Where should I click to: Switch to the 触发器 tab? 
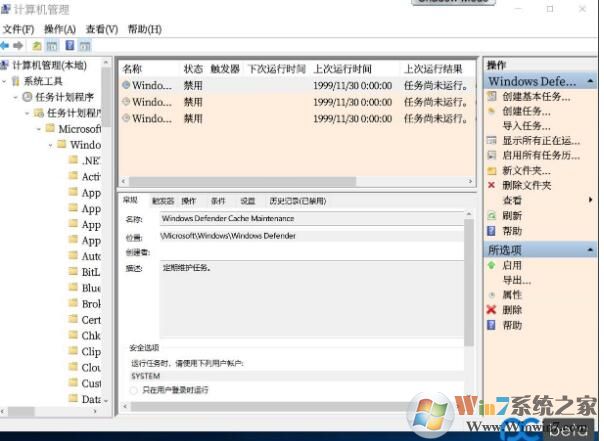(163, 201)
